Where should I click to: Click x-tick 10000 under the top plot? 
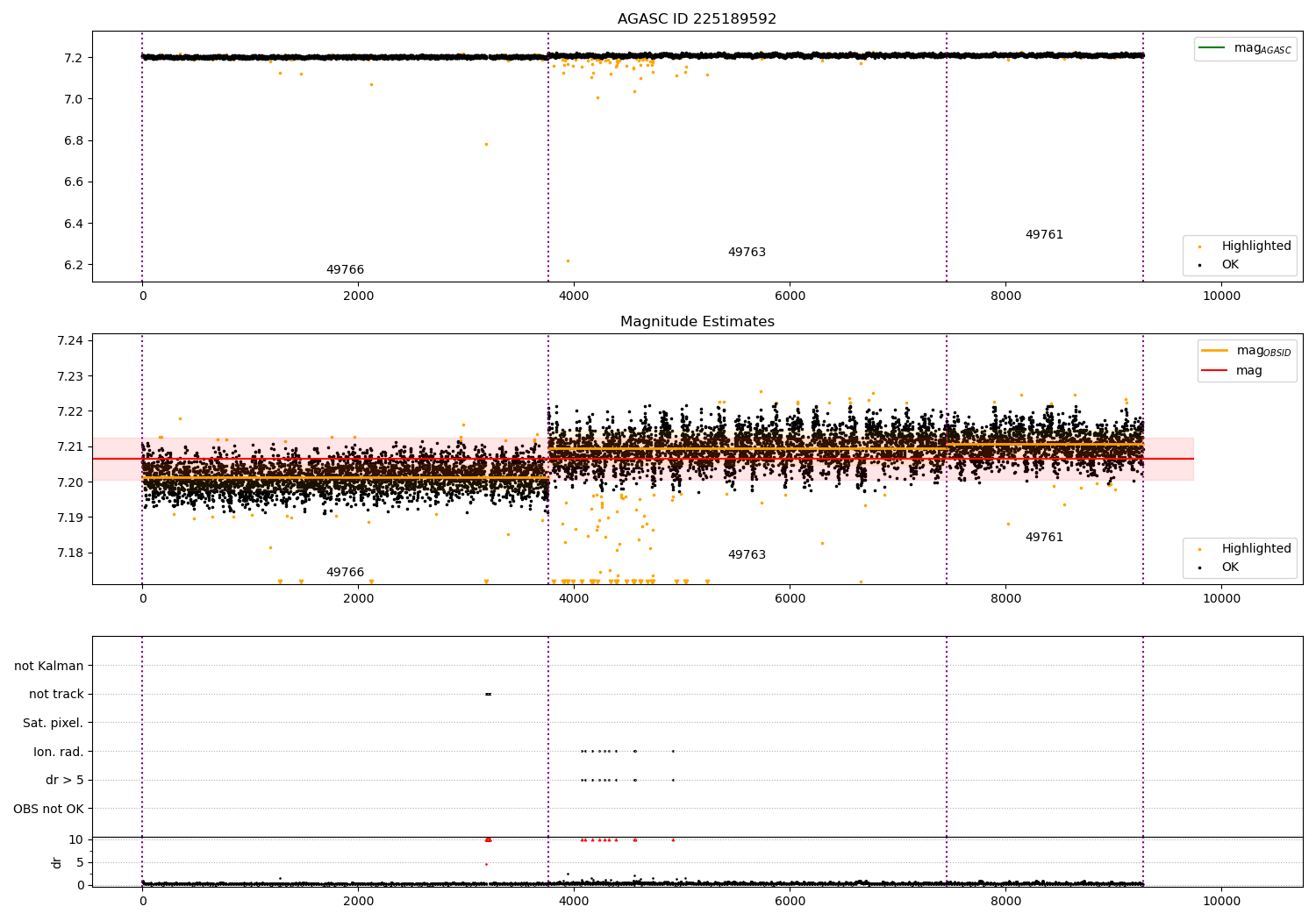pos(1221,296)
